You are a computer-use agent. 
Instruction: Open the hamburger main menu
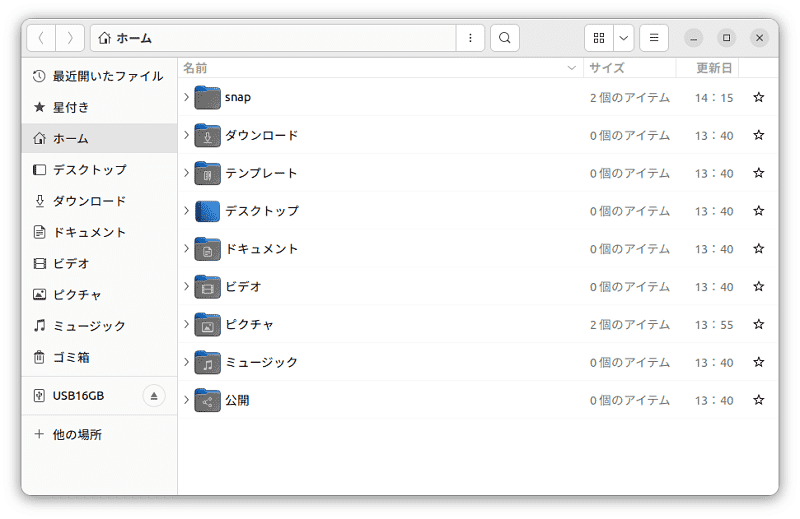(x=654, y=38)
